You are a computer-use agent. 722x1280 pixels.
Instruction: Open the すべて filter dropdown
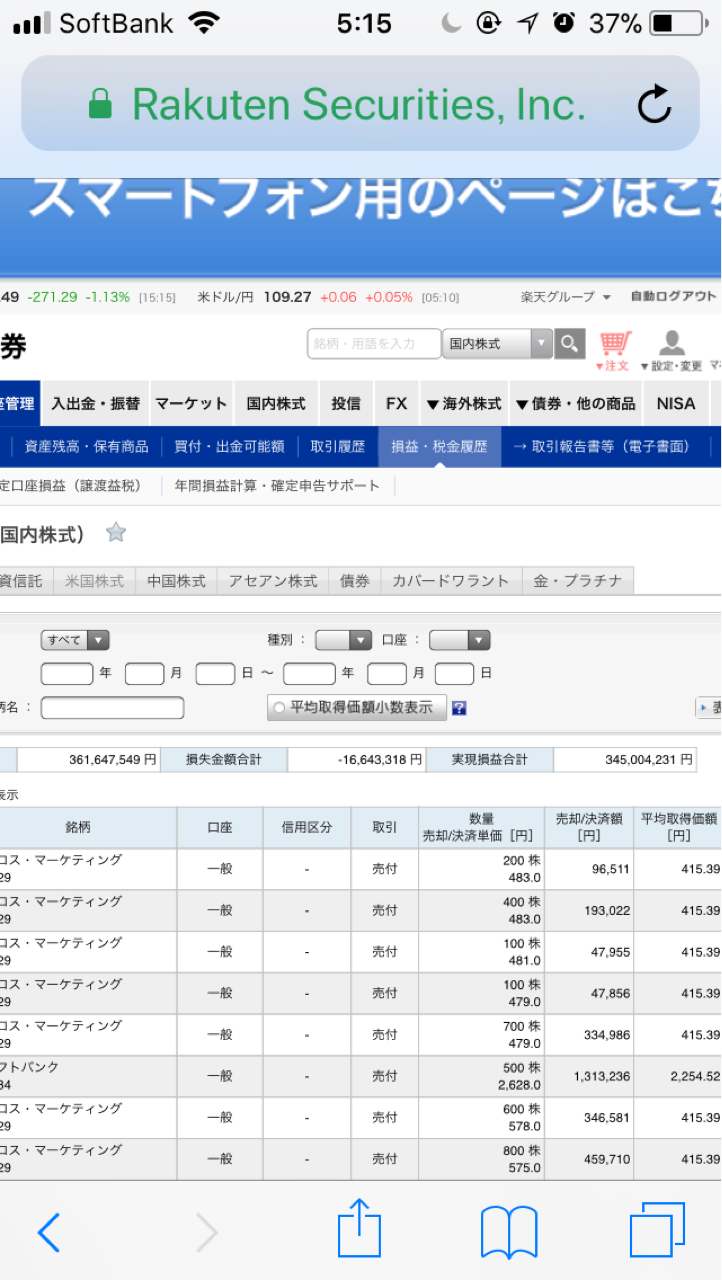coord(75,640)
